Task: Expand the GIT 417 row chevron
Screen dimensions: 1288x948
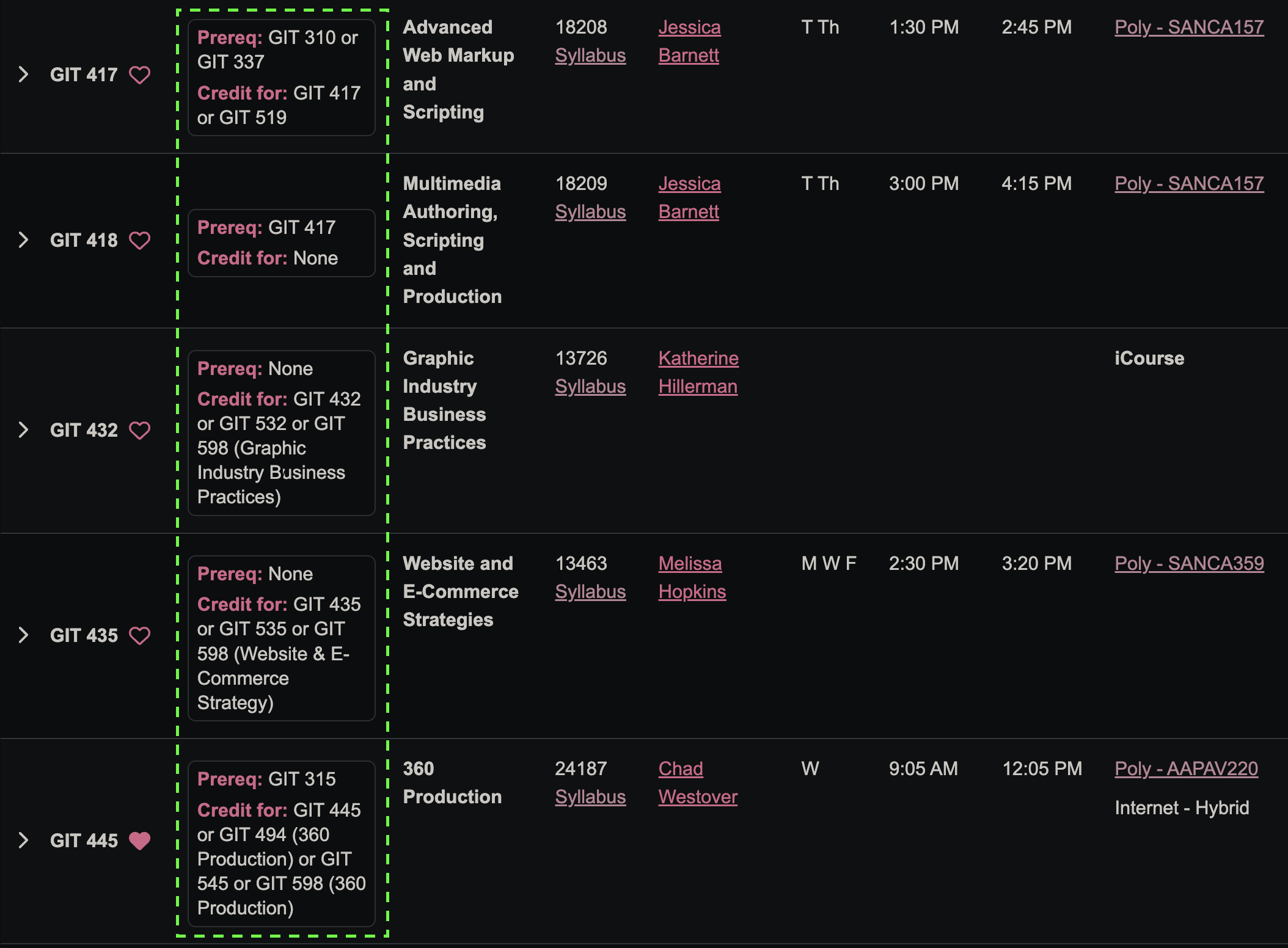Action: (x=23, y=75)
